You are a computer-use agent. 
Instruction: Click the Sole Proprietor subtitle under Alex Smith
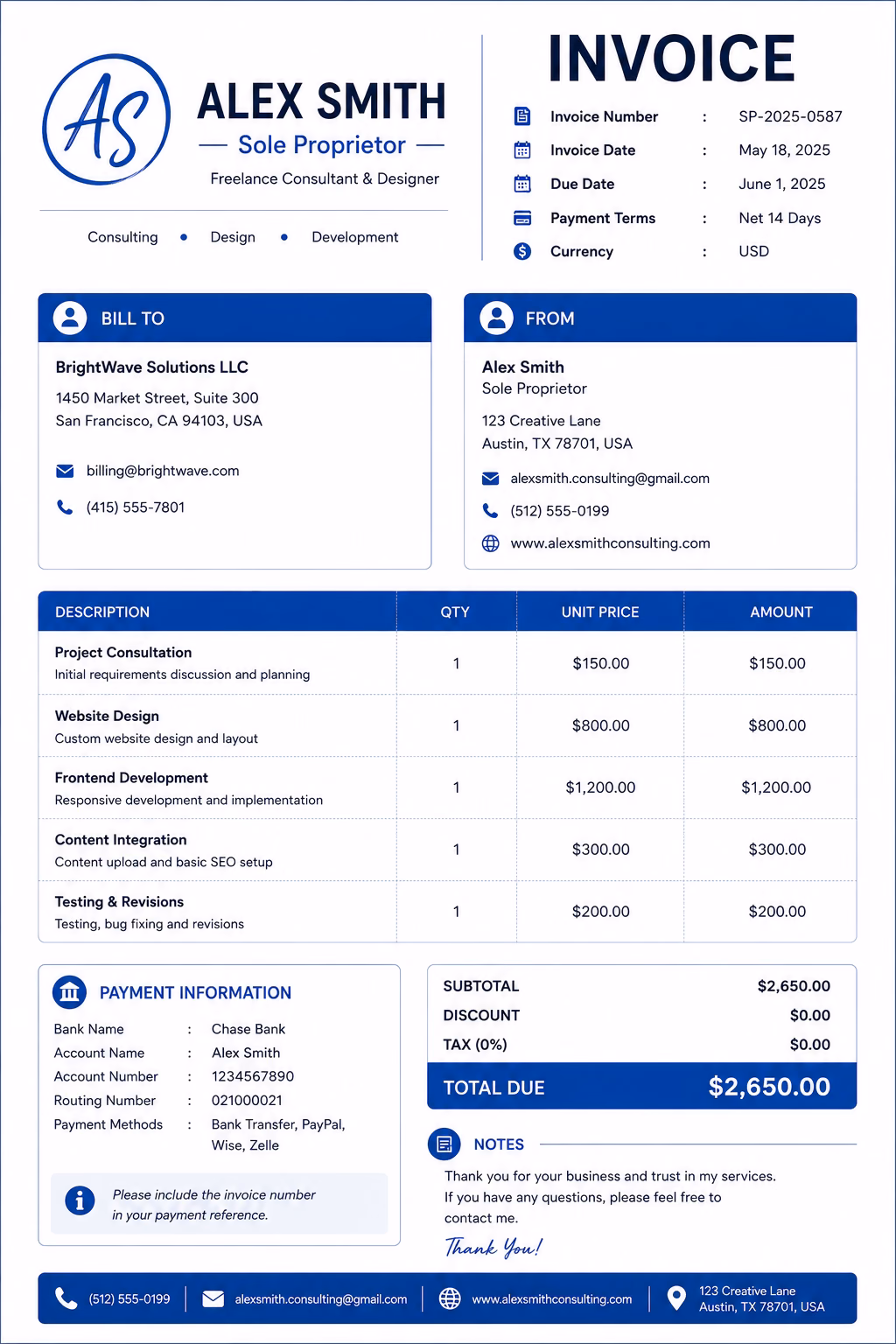pos(322,145)
